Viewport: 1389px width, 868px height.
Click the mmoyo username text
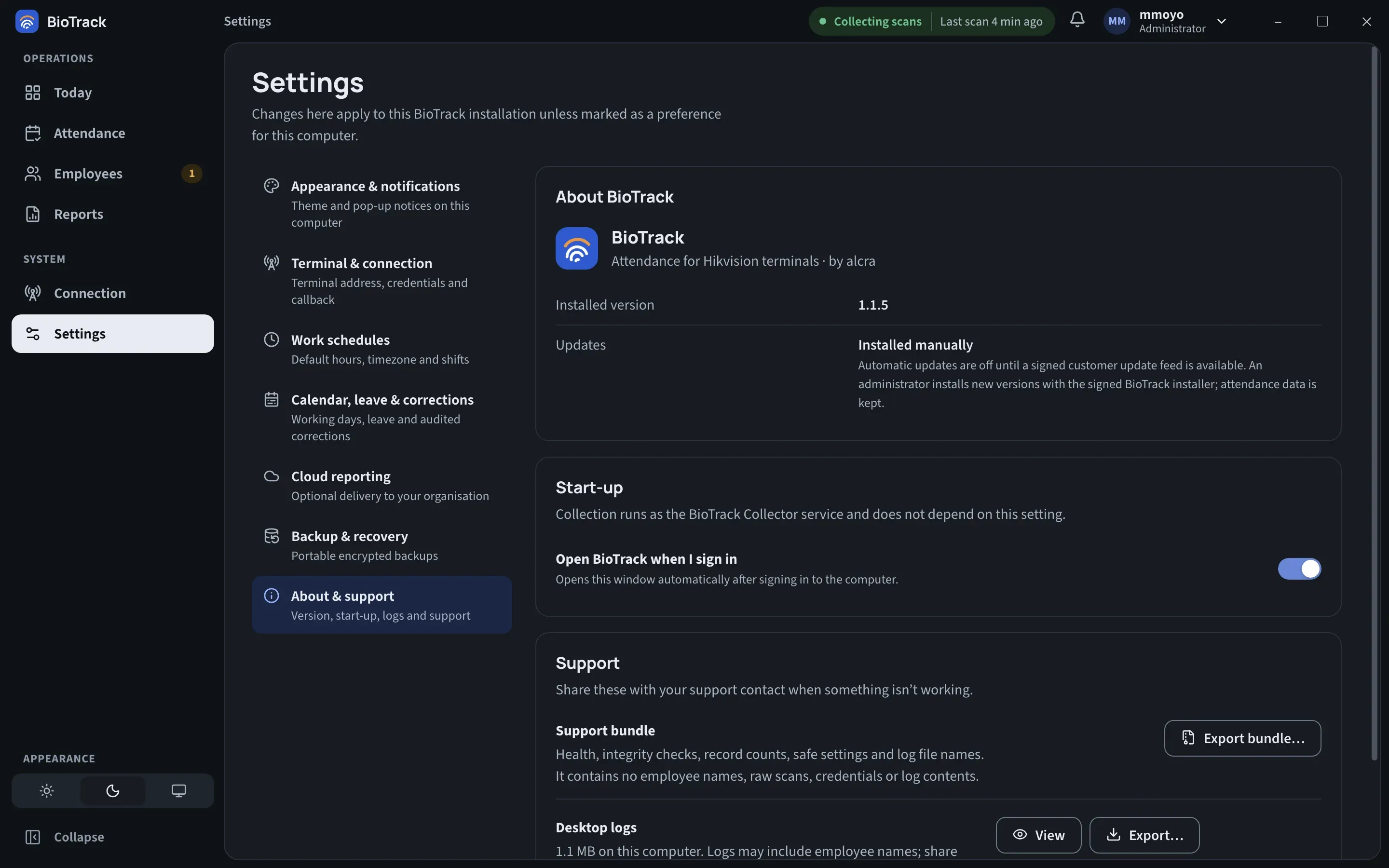1161,14
